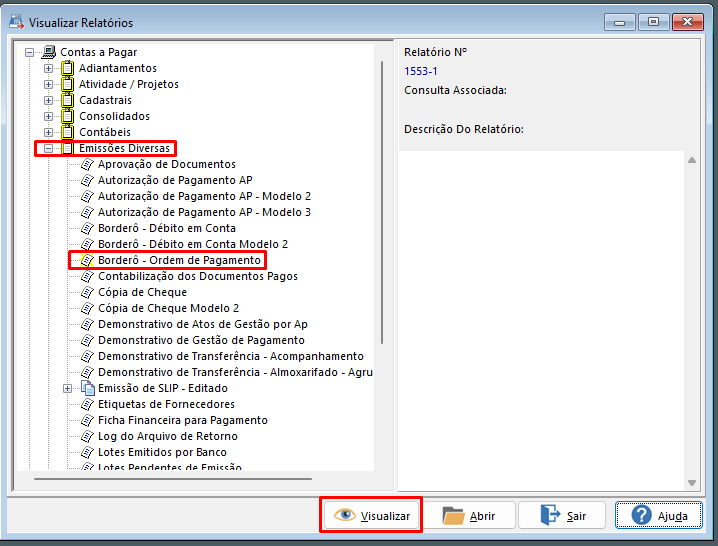
Task: Select Demonstrativo de Transferência - Acompanhamento
Action: coord(230,356)
